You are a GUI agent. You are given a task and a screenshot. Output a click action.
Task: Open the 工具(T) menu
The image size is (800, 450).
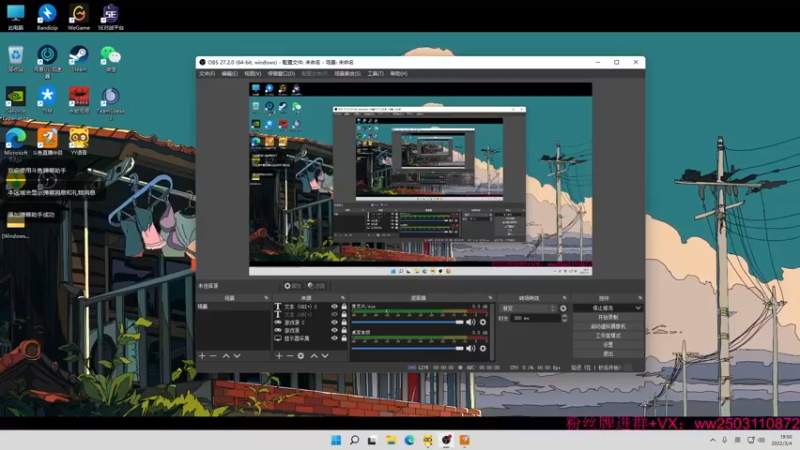point(376,73)
